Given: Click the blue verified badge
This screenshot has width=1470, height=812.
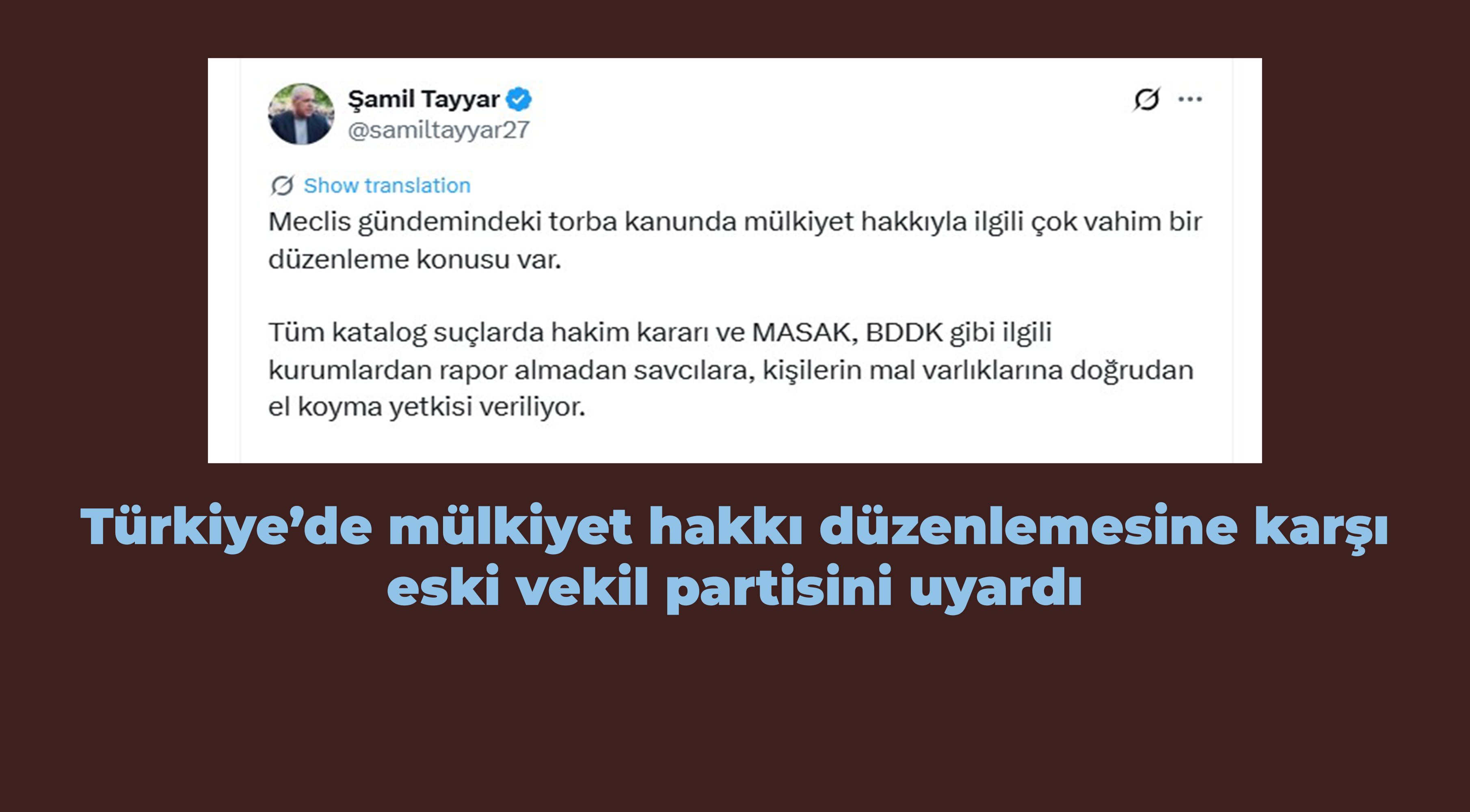Looking at the screenshot, I should tap(519, 99).
